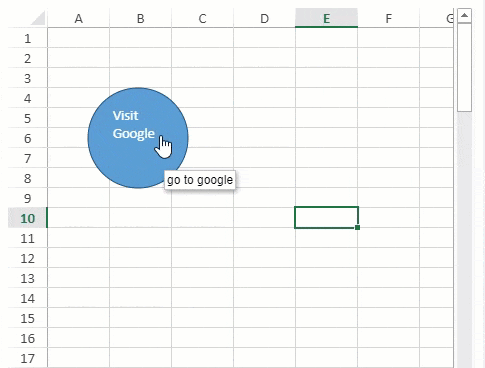Image resolution: width=485 pixels, height=368 pixels.
Task: Select cell F12
Action: [x=388, y=258]
